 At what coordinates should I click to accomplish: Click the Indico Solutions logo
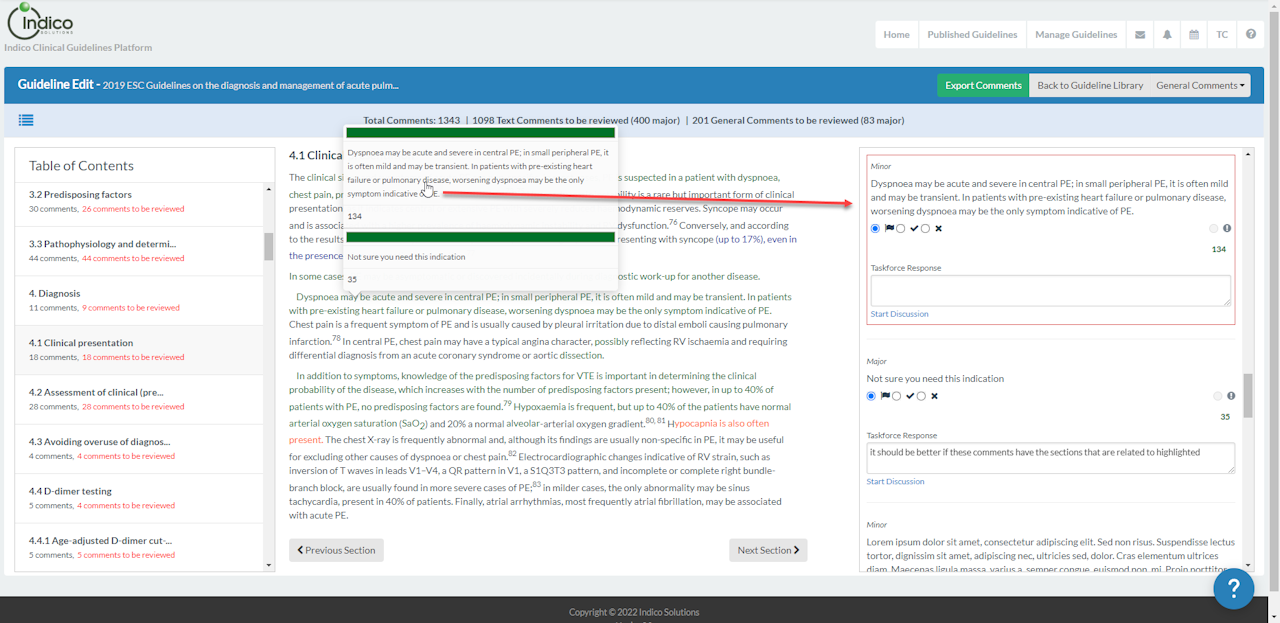point(40,22)
